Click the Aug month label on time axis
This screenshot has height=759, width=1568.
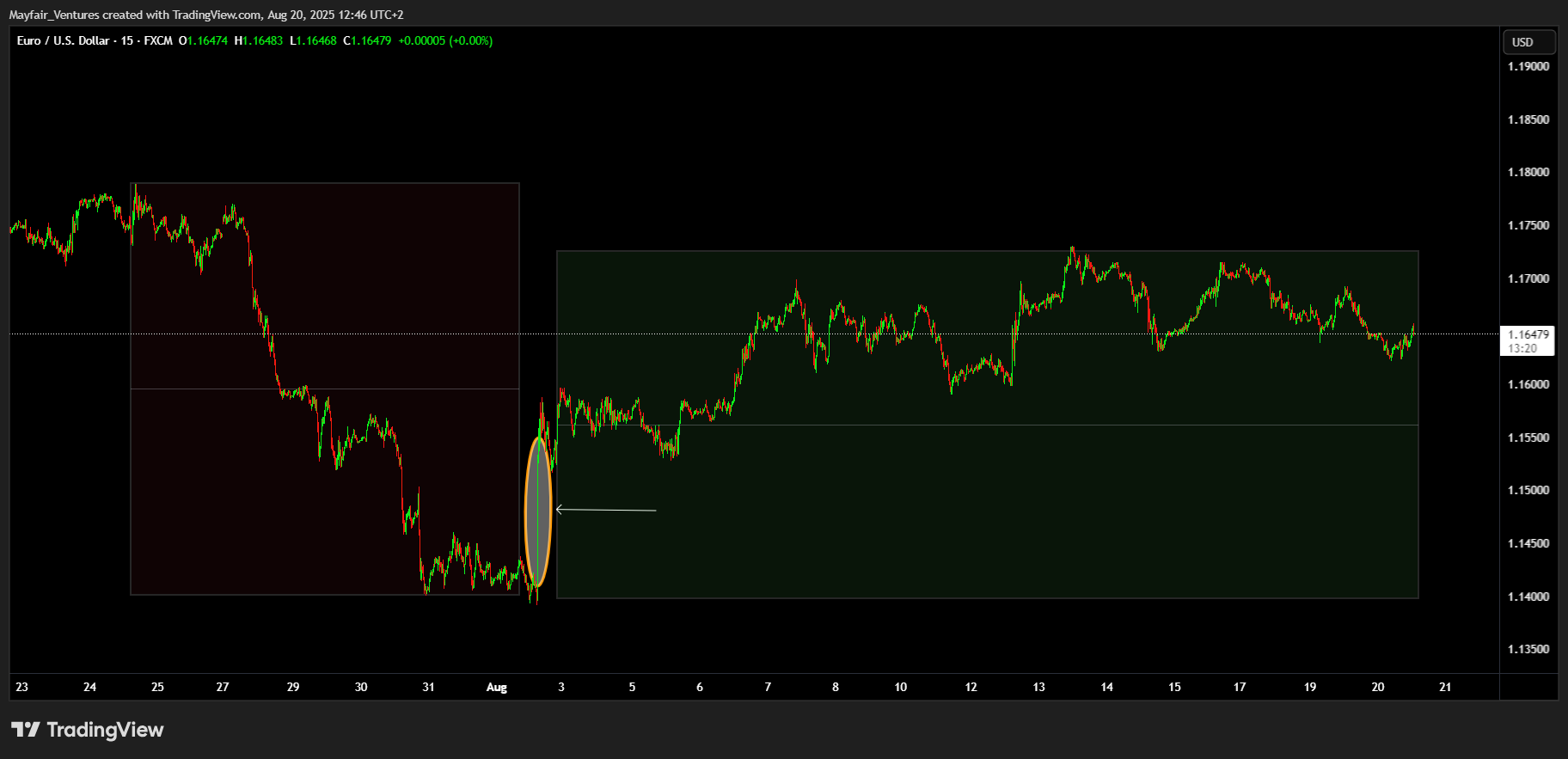point(497,687)
